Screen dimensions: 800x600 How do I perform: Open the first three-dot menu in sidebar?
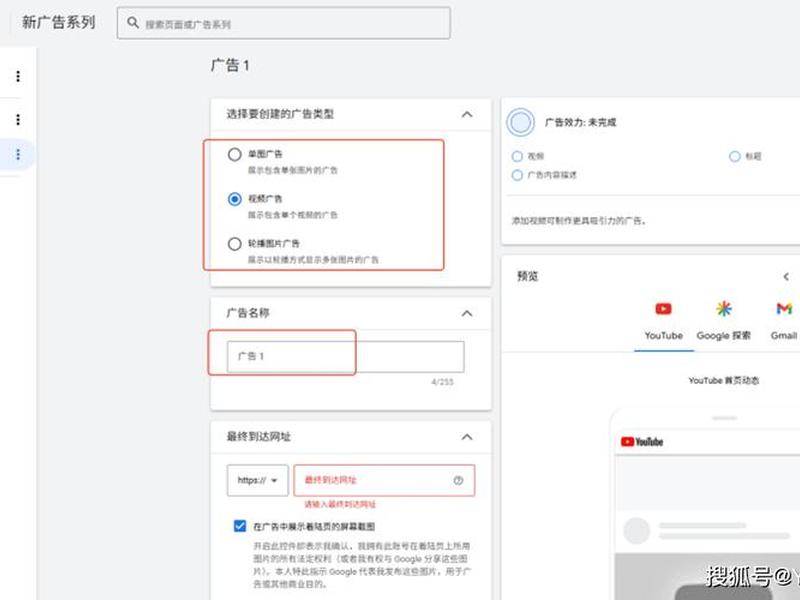pyautogui.click(x=18, y=76)
